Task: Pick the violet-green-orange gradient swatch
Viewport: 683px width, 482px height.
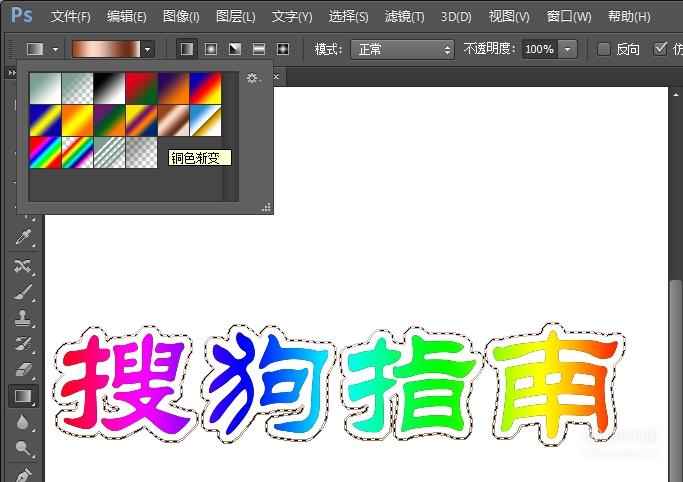Action: click(109, 121)
